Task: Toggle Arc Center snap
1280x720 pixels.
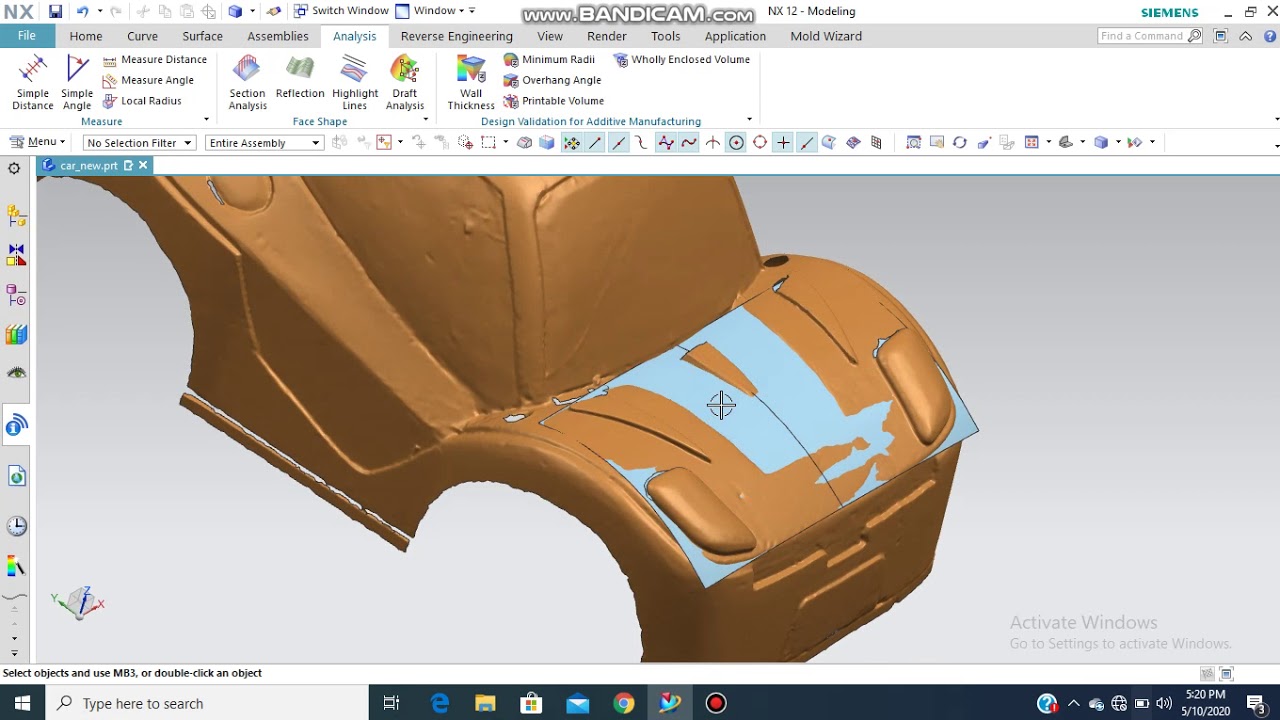Action: pos(736,142)
